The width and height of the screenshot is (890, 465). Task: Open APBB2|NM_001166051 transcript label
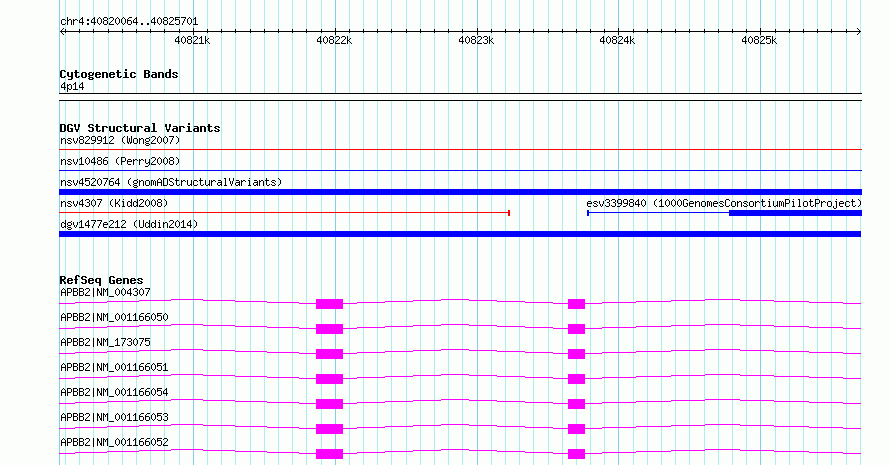click(x=114, y=367)
